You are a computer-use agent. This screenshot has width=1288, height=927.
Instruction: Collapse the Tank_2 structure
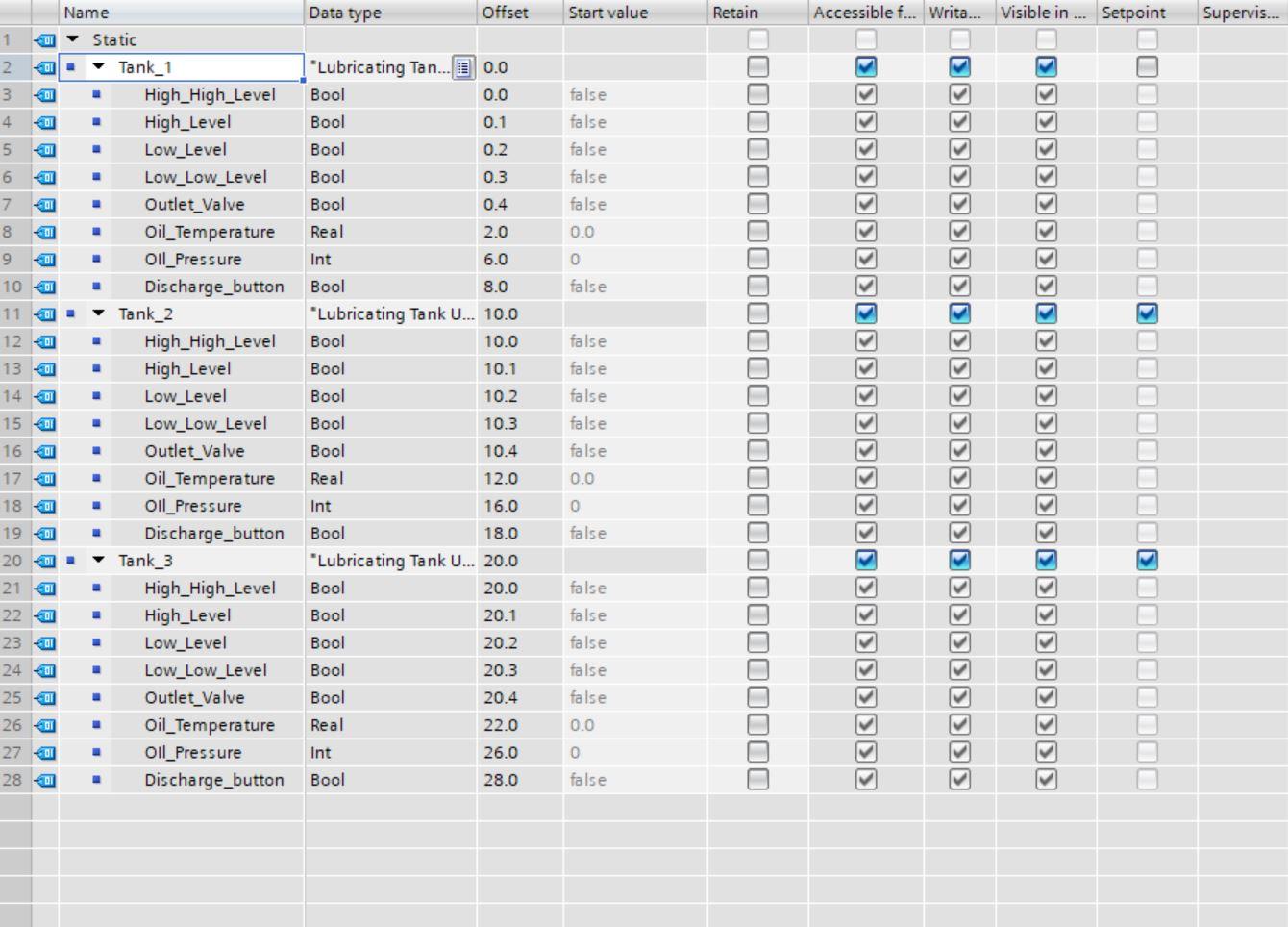pos(98,313)
